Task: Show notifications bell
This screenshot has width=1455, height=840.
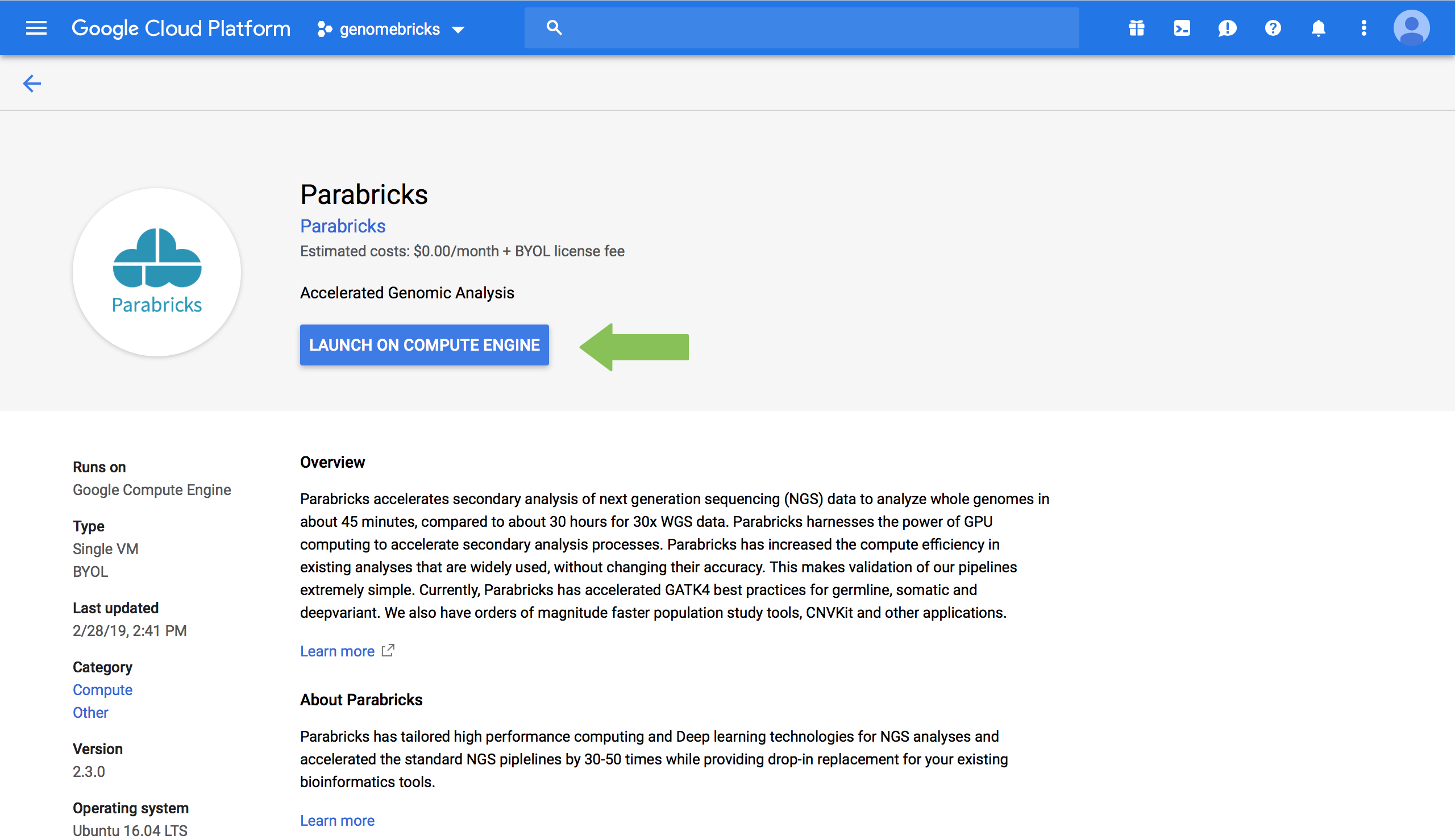Action: (1318, 28)
